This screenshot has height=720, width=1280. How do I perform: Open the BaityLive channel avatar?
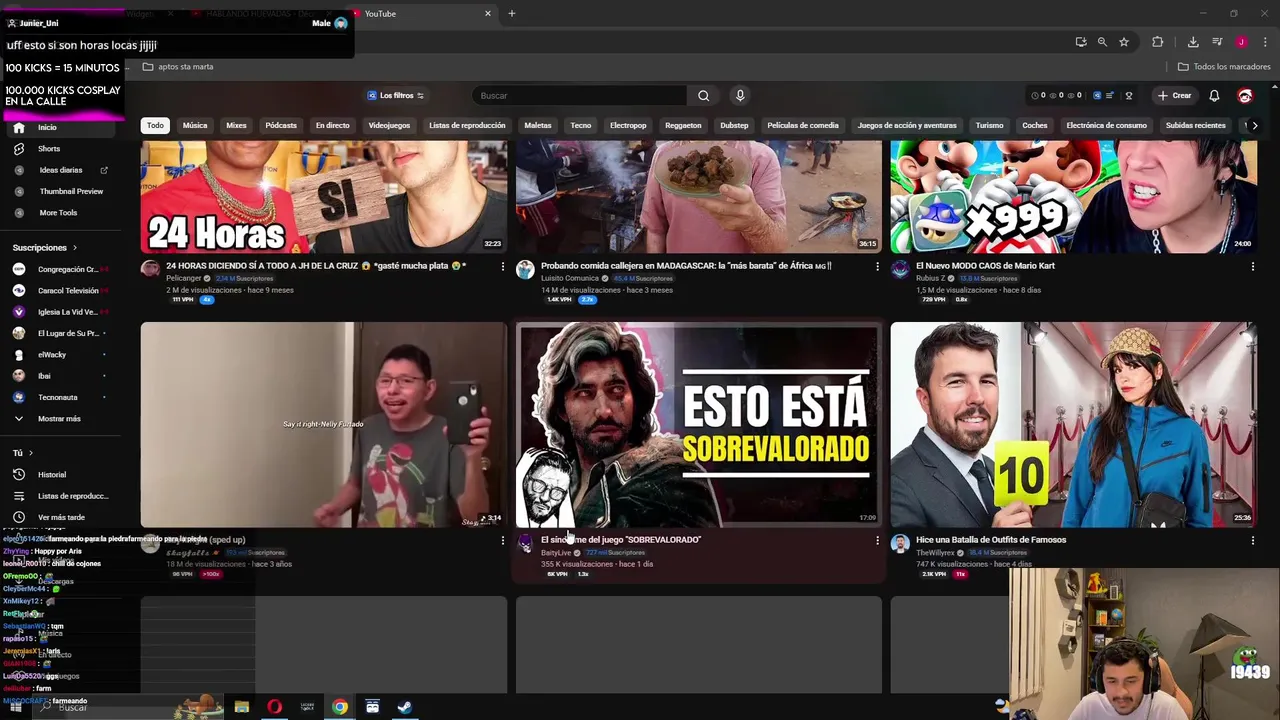[525, 543]
